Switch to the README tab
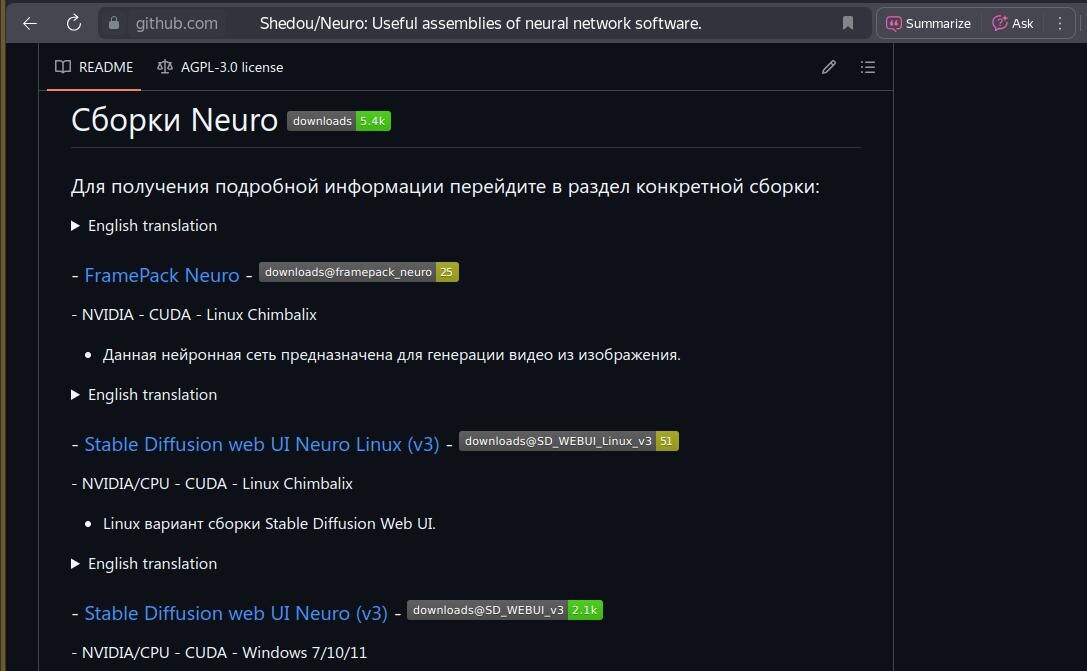Screen dimensions: 1087x671 pyautogui.click(x=94, y=67)
